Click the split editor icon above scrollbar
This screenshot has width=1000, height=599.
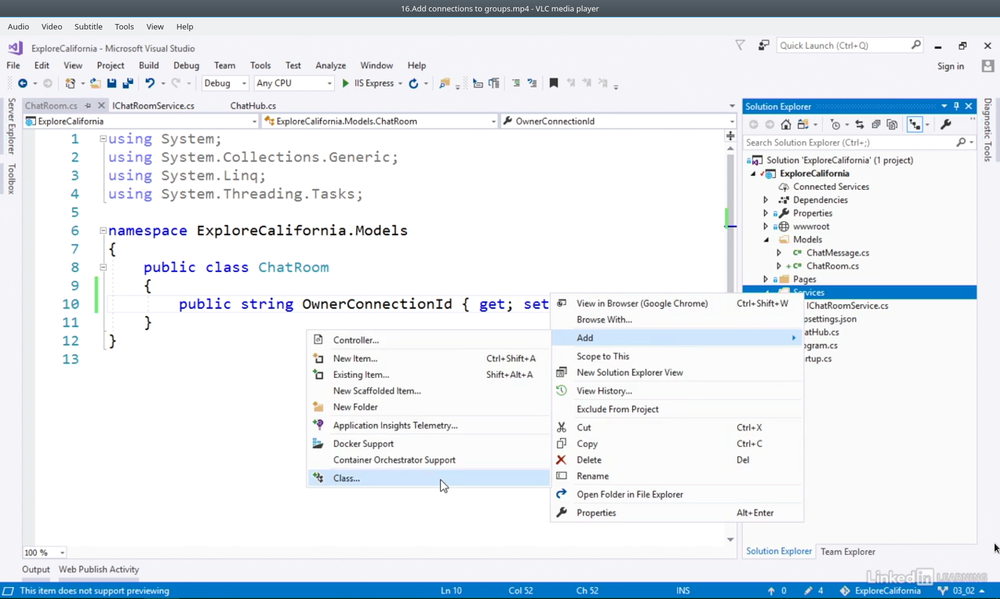730,136
